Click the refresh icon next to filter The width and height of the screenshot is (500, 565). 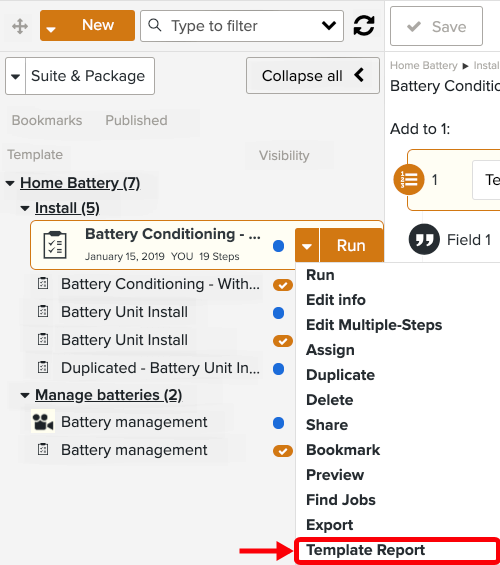tap(364, 26)
